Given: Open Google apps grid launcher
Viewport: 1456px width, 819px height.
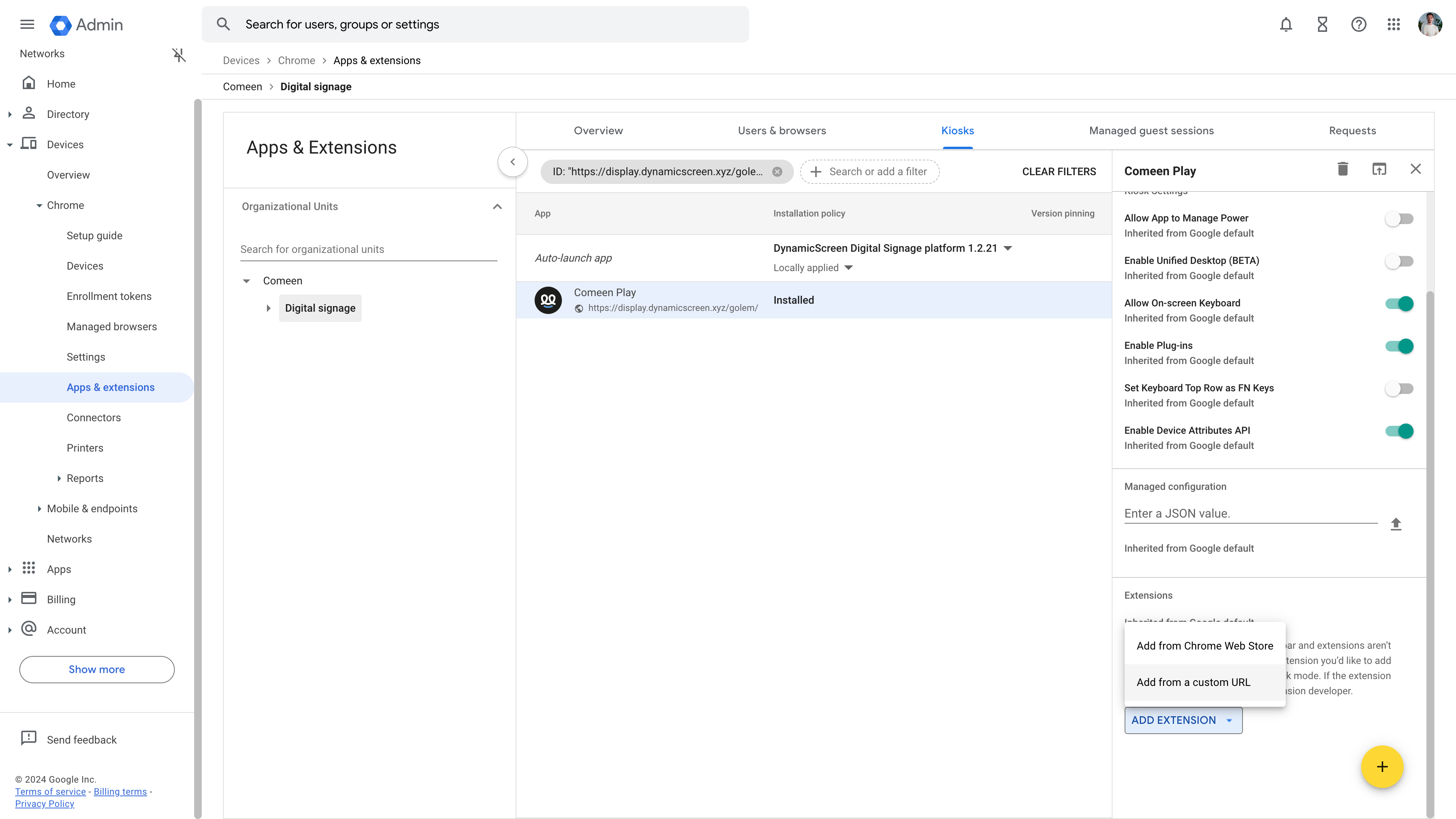Looking at the screenshot, I should pos(1393,24).
